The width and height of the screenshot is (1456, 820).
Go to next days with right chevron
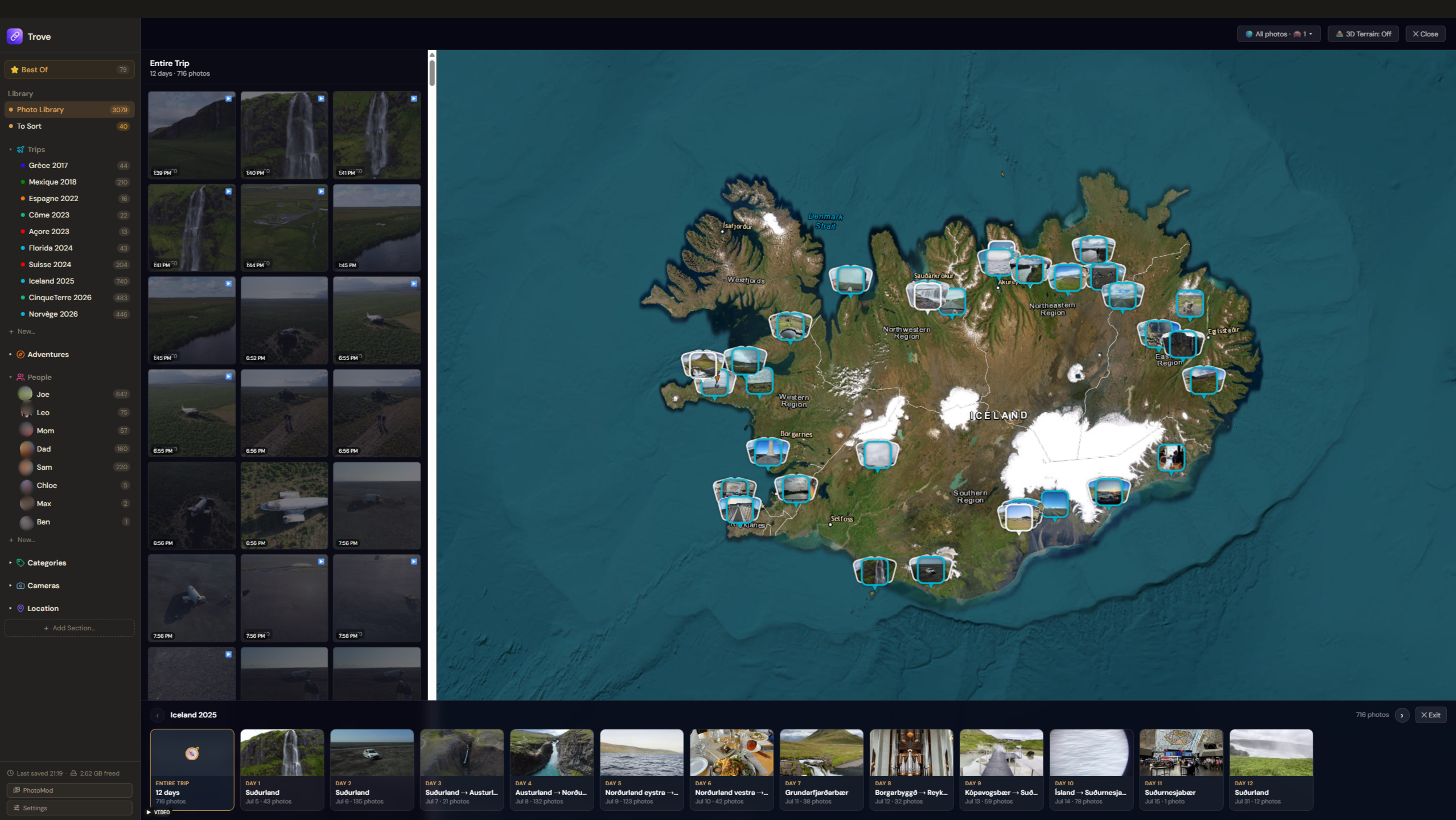[1402, 715]
